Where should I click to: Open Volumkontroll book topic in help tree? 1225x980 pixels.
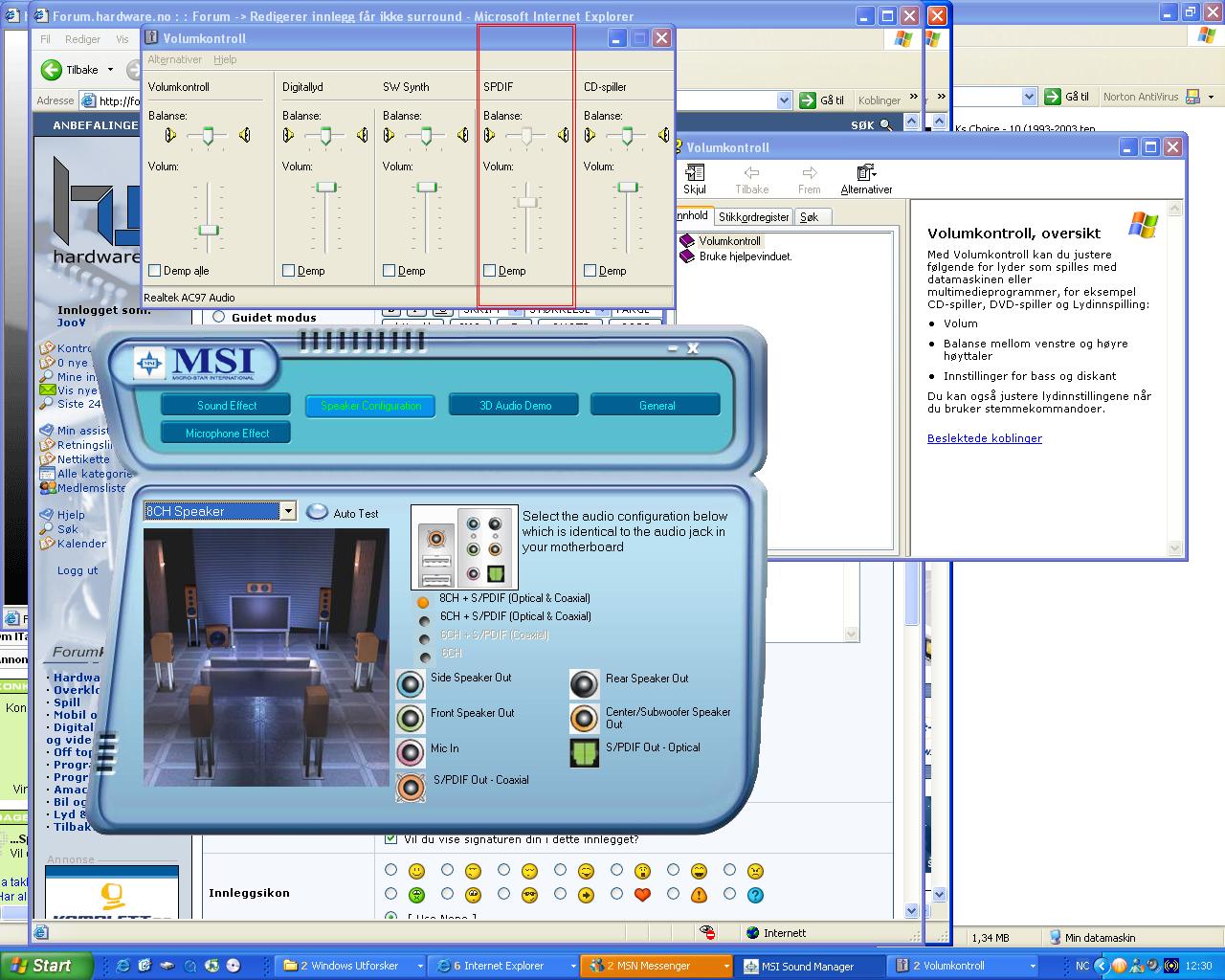[x=687, y=241]
